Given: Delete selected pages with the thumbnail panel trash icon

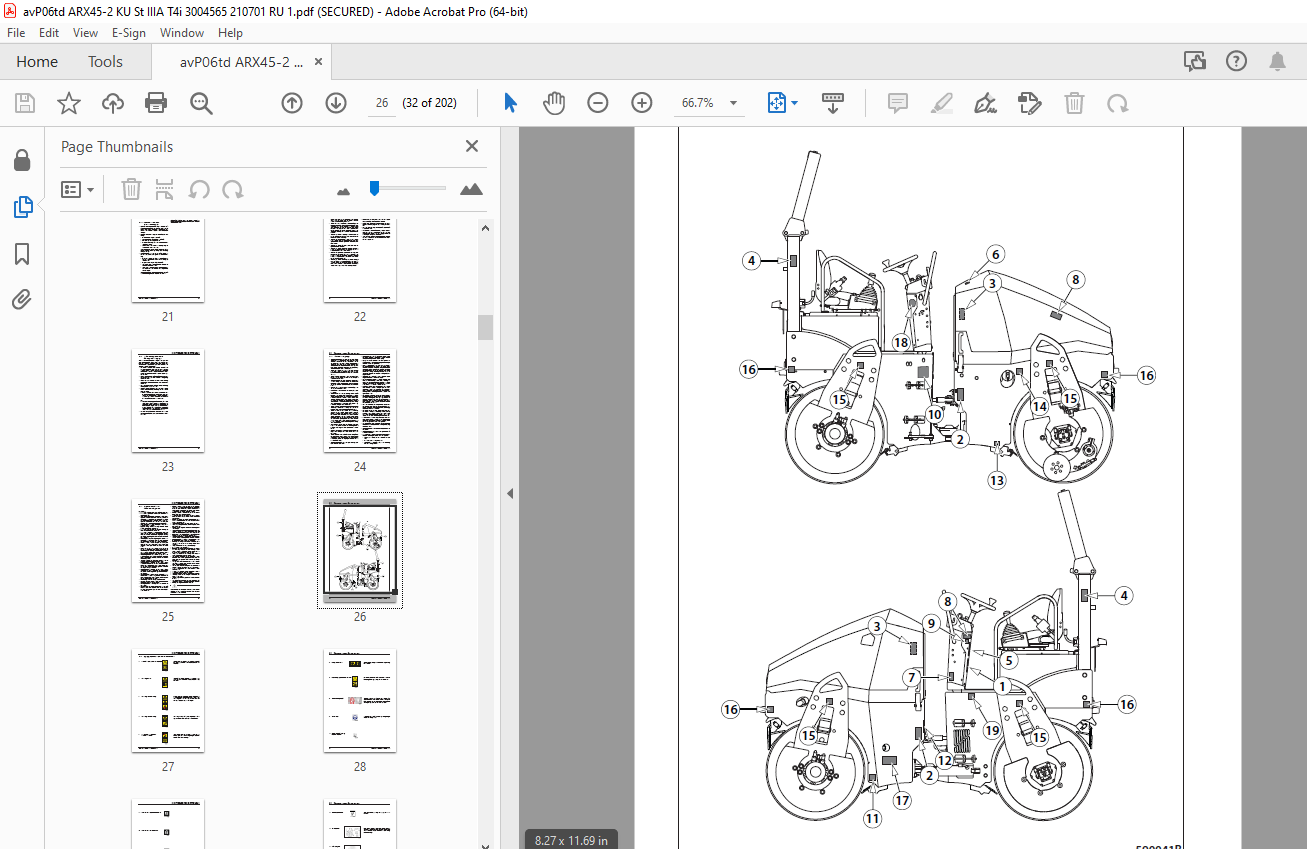Looking at the screenshot, I should (x=131, y=189).
